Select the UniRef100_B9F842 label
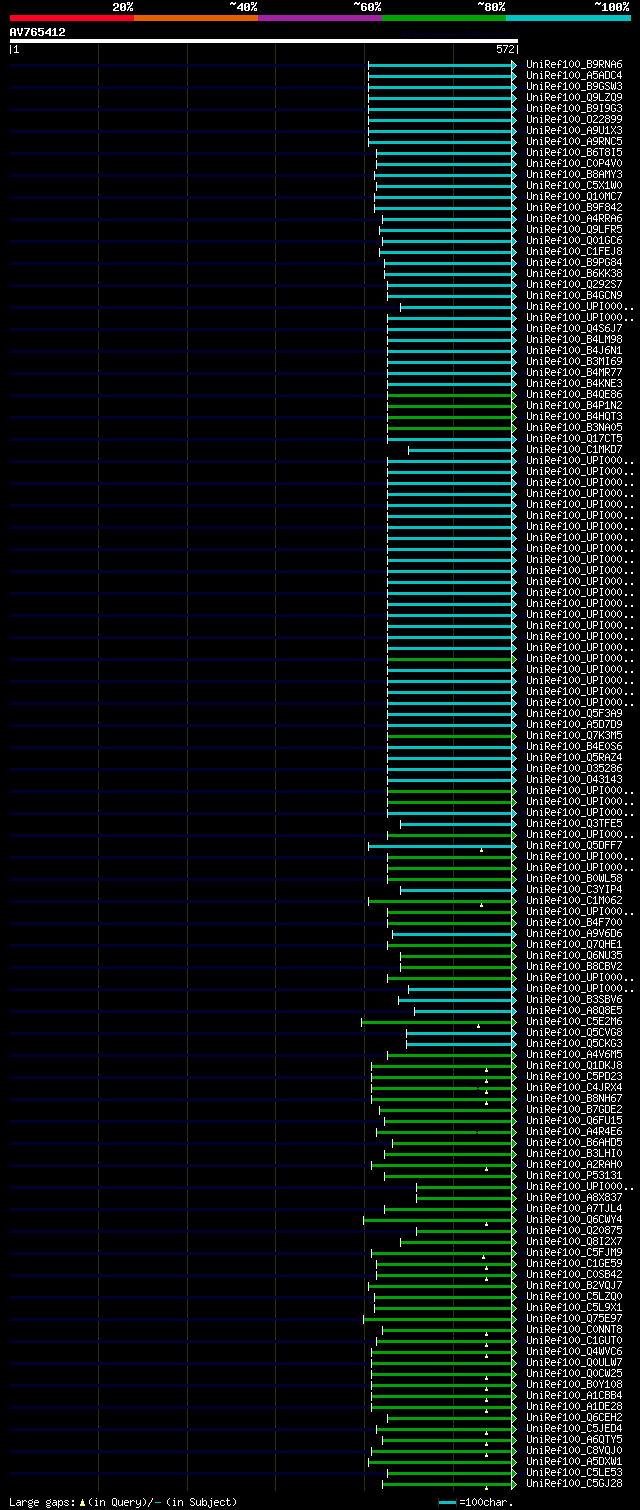 (574, 208)
